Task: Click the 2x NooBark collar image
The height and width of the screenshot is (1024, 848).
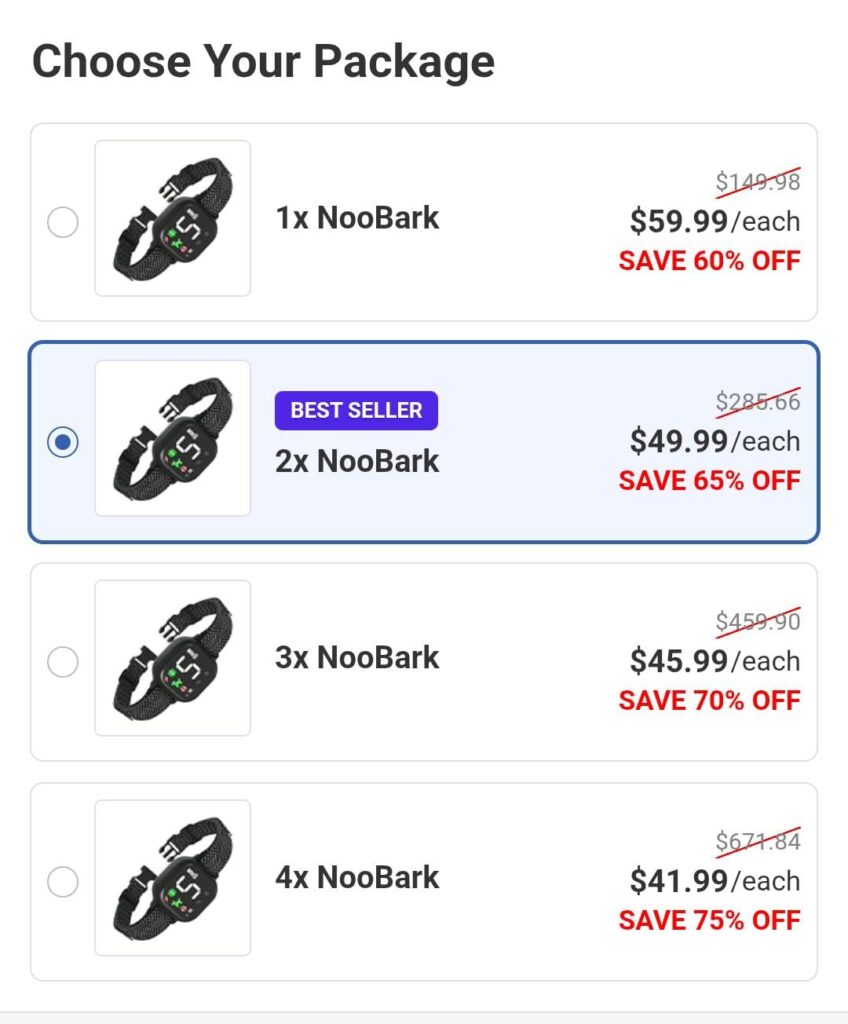Action: (x=173, y=439)
